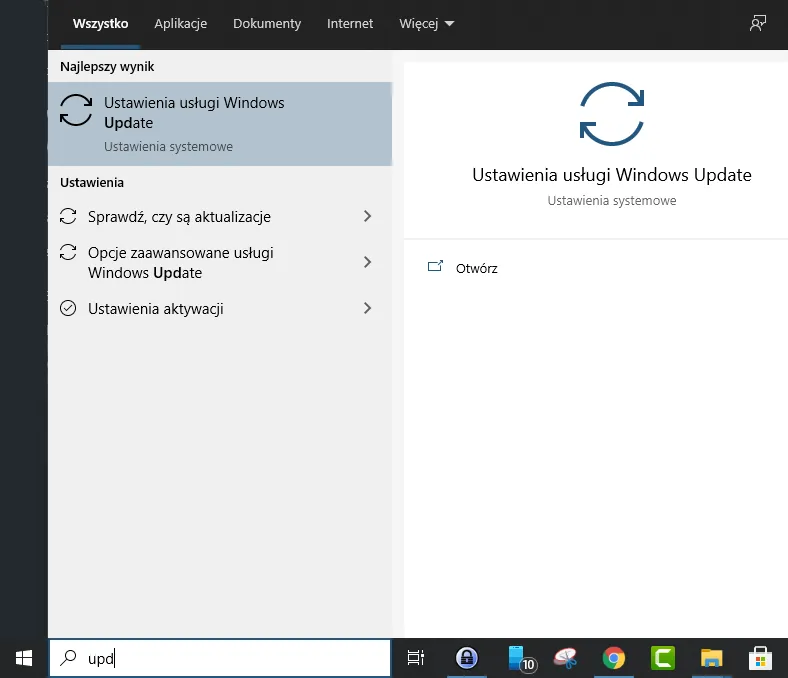Open the KeePass lock icon in taskbar
The height and width of the screenshot is (678, 788).
[x=466, y=657]
